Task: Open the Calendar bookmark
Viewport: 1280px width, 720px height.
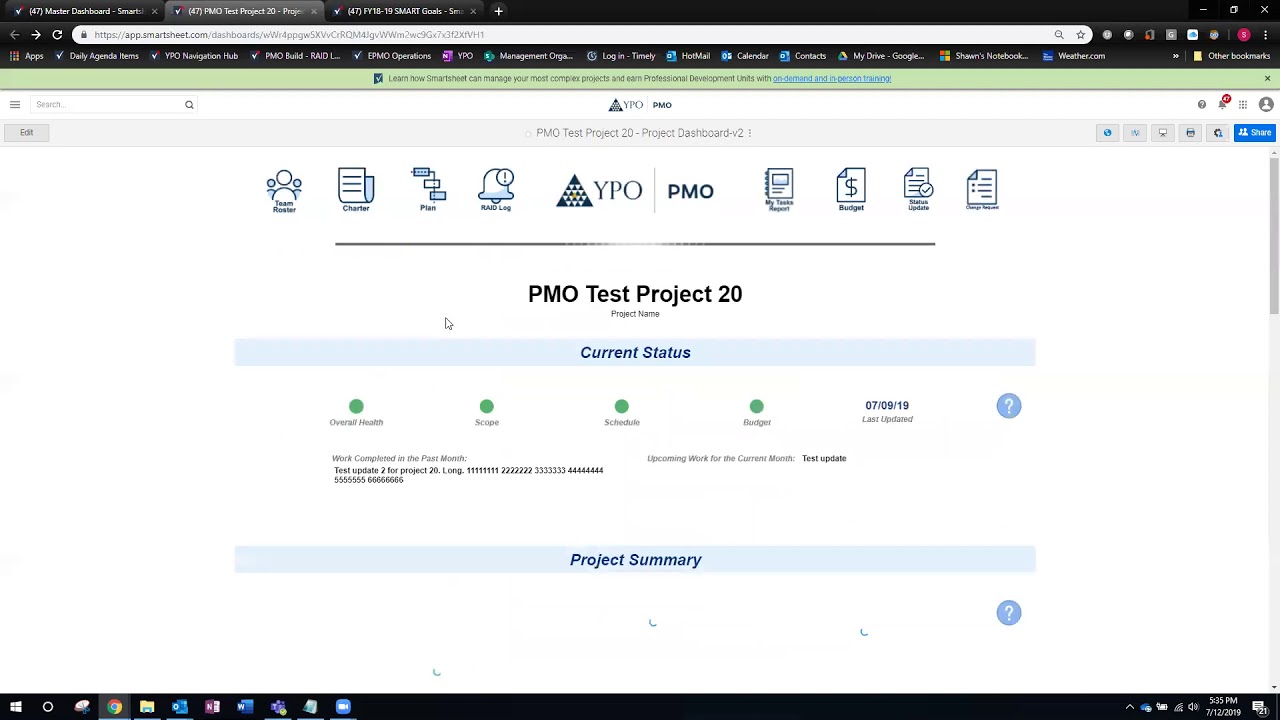Action: tap(745, 56)
